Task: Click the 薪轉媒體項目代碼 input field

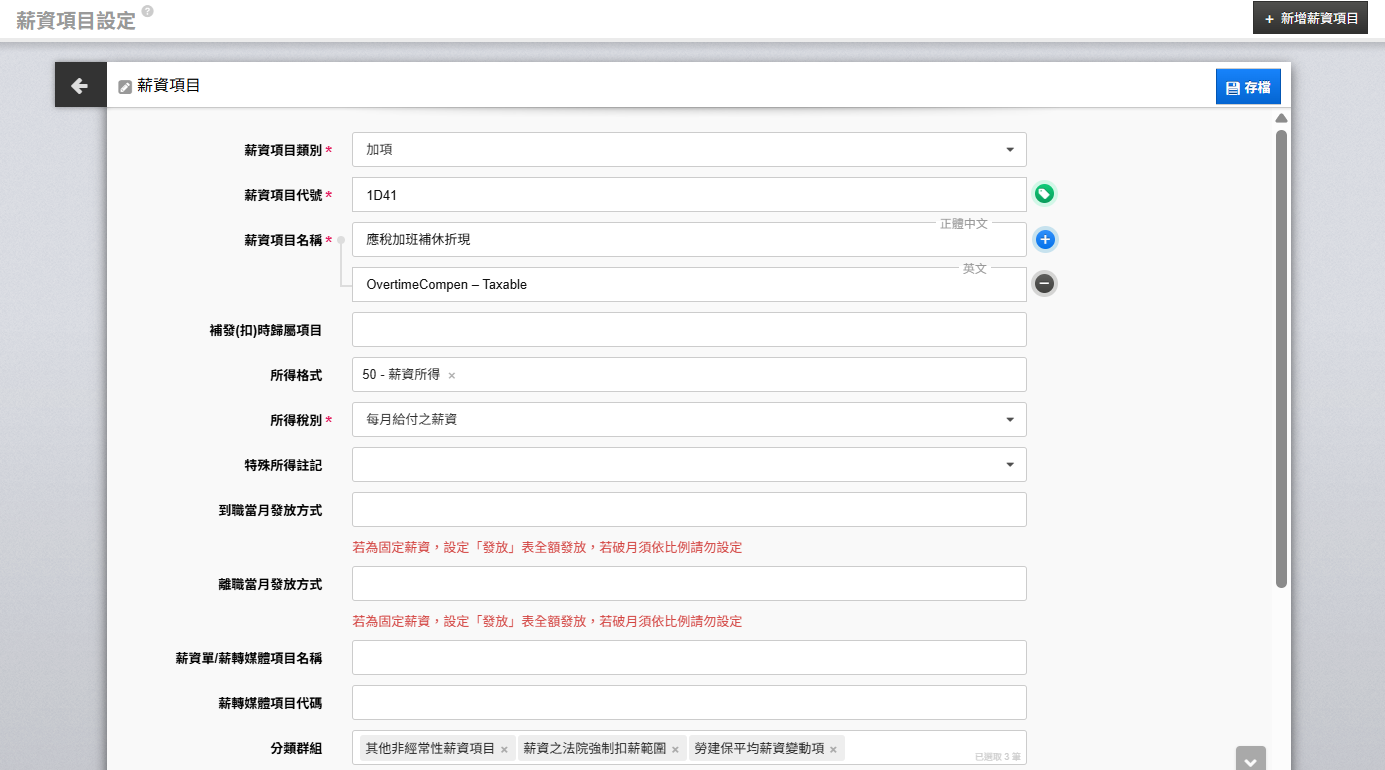Action: click(689, 703)
